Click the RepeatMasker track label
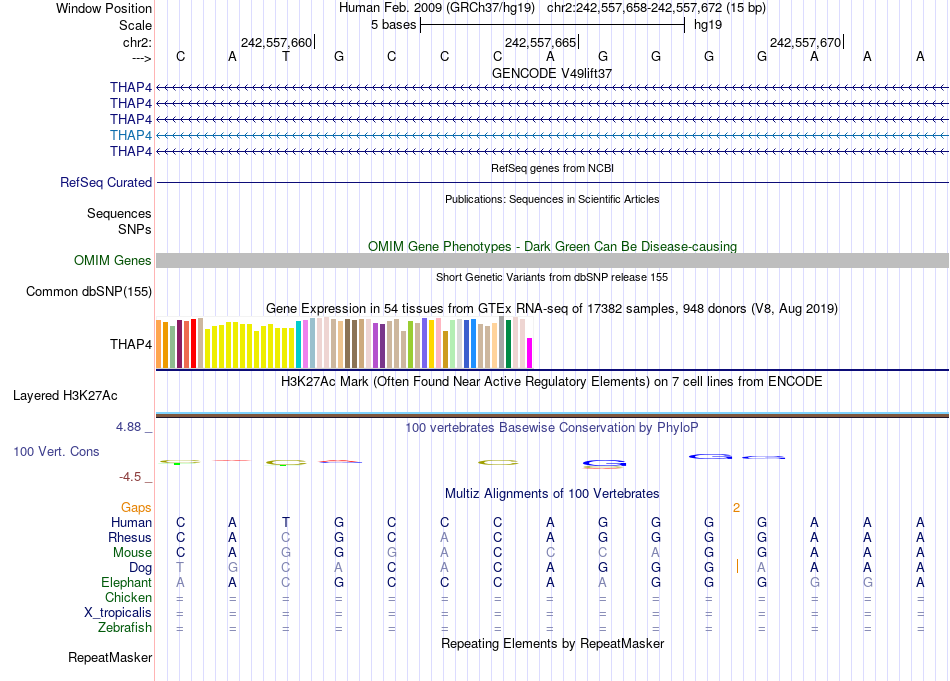This screenshot has width=950, height=681. click(x=110, y=657)
